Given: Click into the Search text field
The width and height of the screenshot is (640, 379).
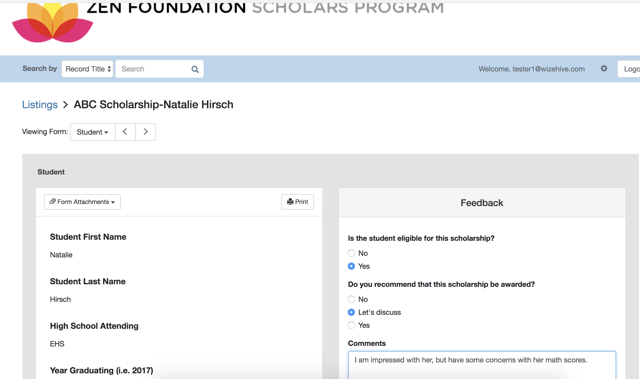Looking at the screenshot, I should [155, 69].
